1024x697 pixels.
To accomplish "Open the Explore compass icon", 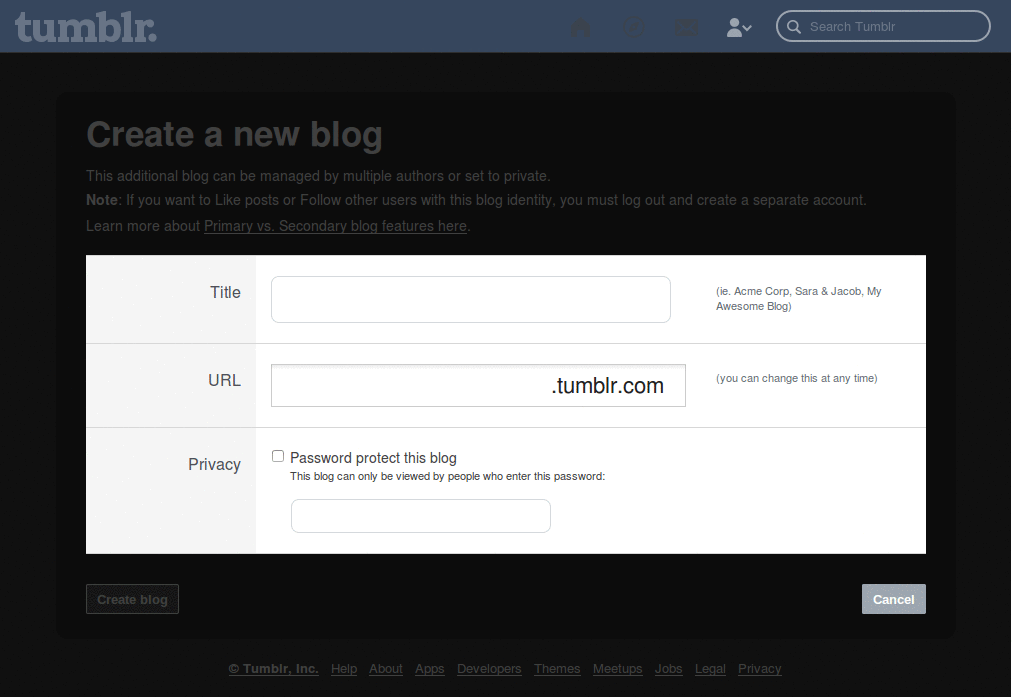I will pos(633,27).
